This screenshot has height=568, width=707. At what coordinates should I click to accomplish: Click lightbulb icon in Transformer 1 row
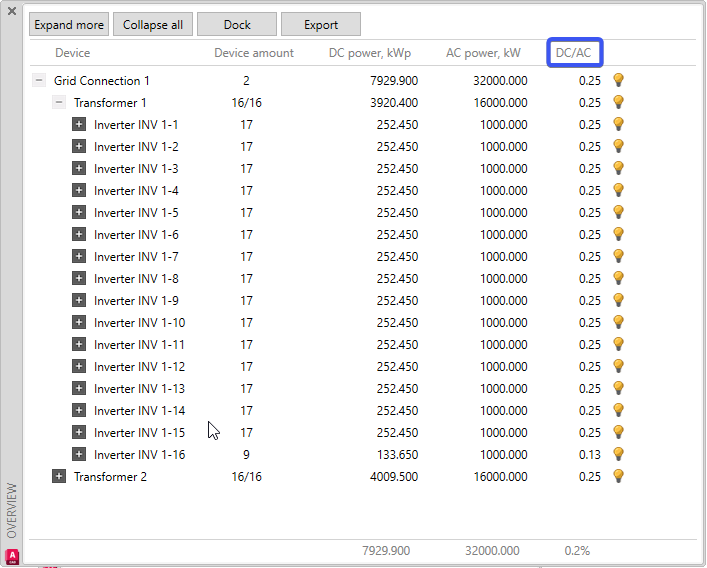point(619,102)
